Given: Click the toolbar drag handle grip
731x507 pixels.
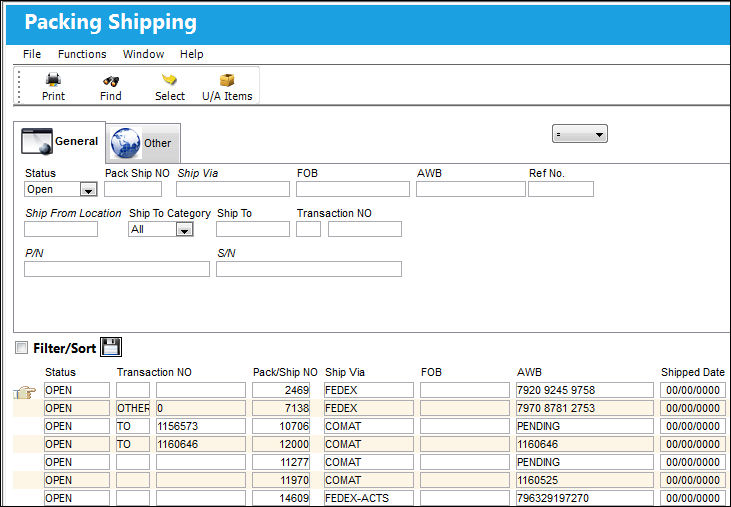Looking at the screenshot, I should (19, 86).
